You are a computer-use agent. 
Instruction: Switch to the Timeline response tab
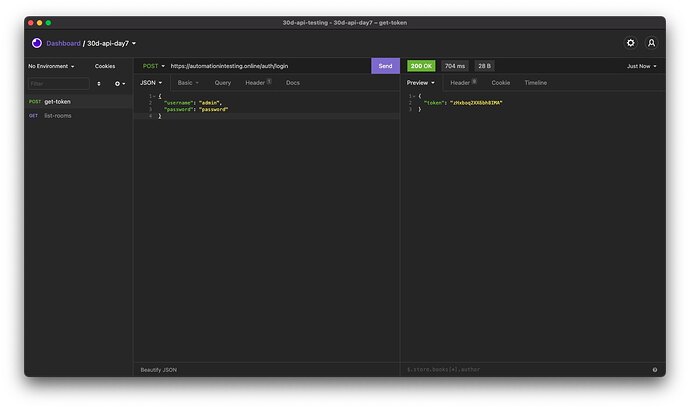pyautogui.click(x=536, y=83)
